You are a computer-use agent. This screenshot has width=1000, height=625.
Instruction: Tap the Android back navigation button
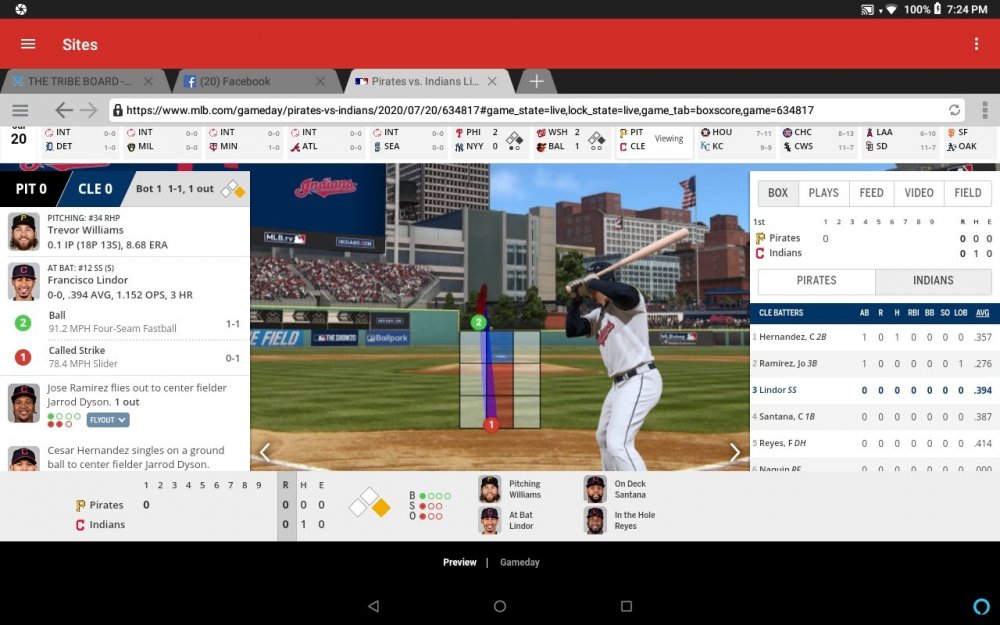[x=374, y=606]
